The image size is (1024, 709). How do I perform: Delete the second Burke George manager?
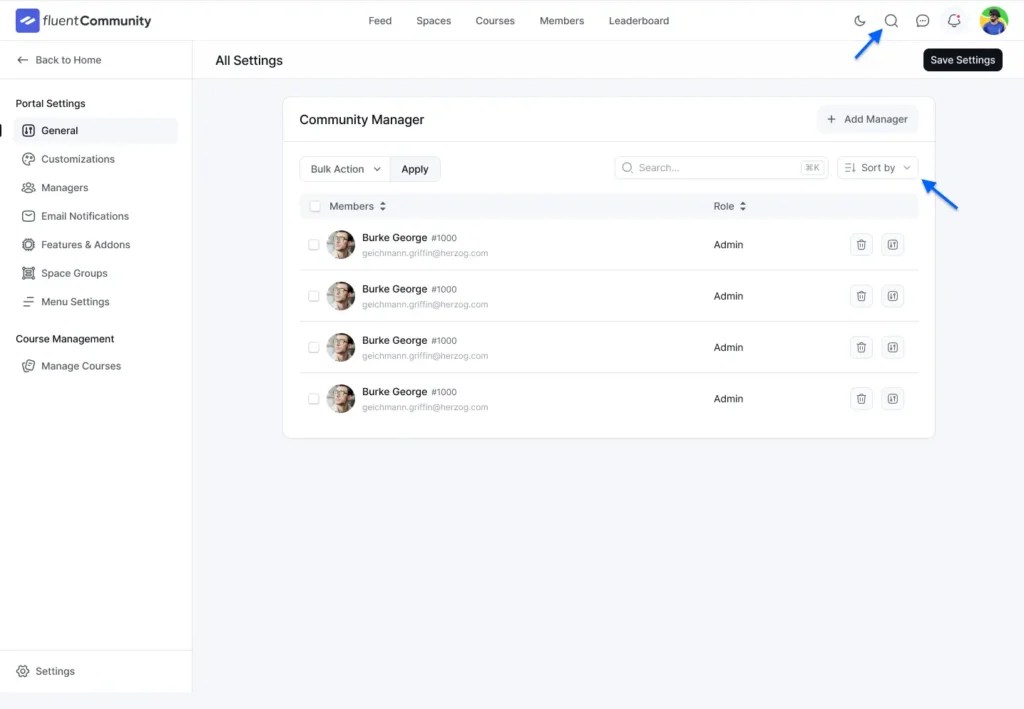click(861, 296)
